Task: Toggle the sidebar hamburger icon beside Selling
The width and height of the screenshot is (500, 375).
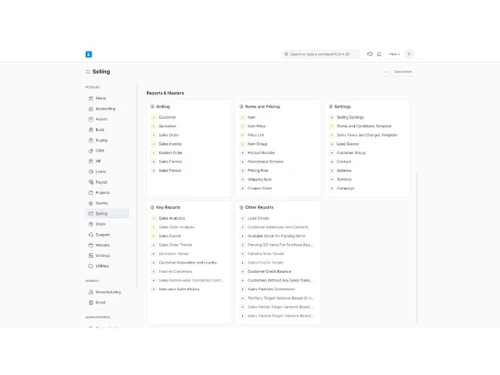Action: point(88,72)
